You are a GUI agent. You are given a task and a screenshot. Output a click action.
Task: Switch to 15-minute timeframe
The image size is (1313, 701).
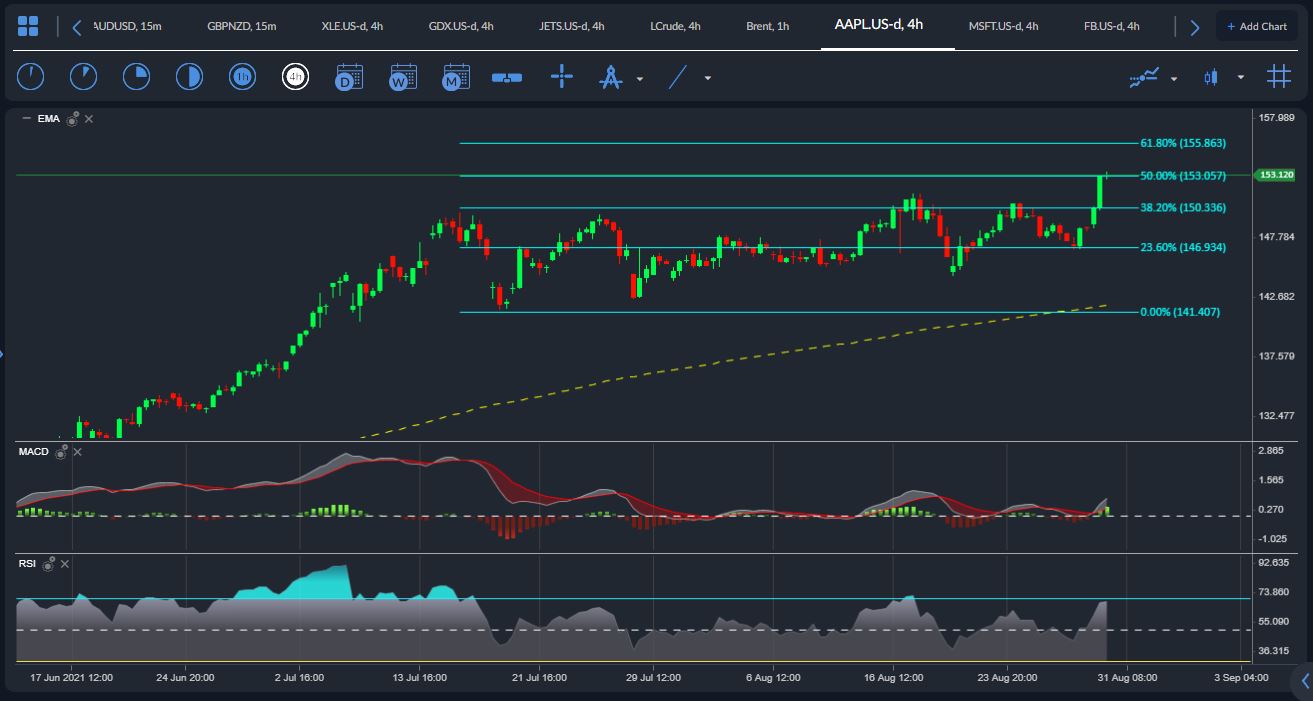[136, 76]
